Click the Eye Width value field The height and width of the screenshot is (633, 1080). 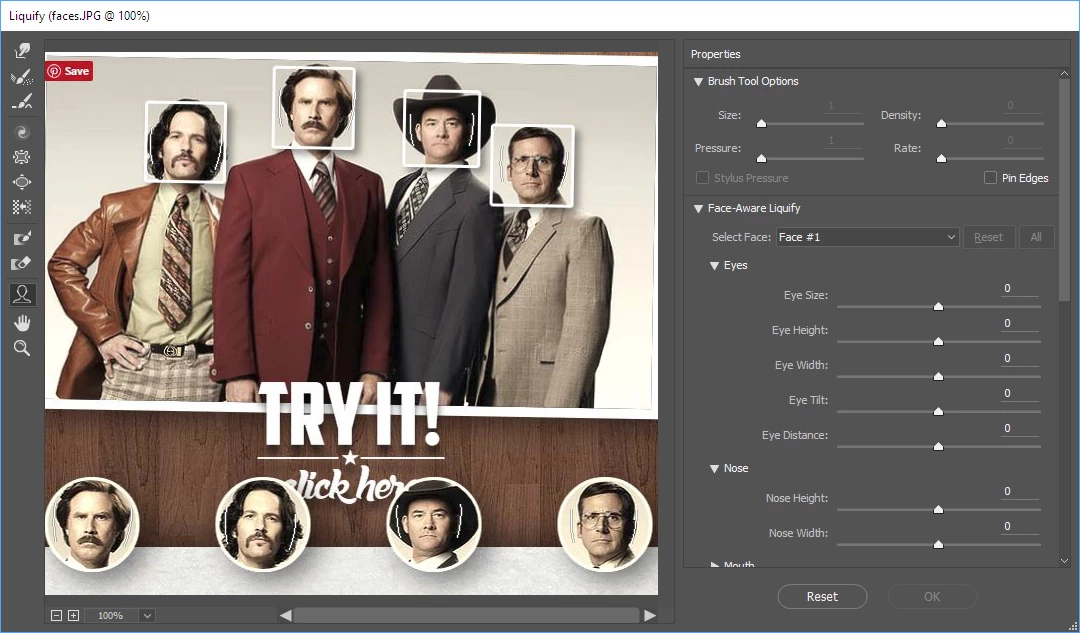tap(1020, 359)
